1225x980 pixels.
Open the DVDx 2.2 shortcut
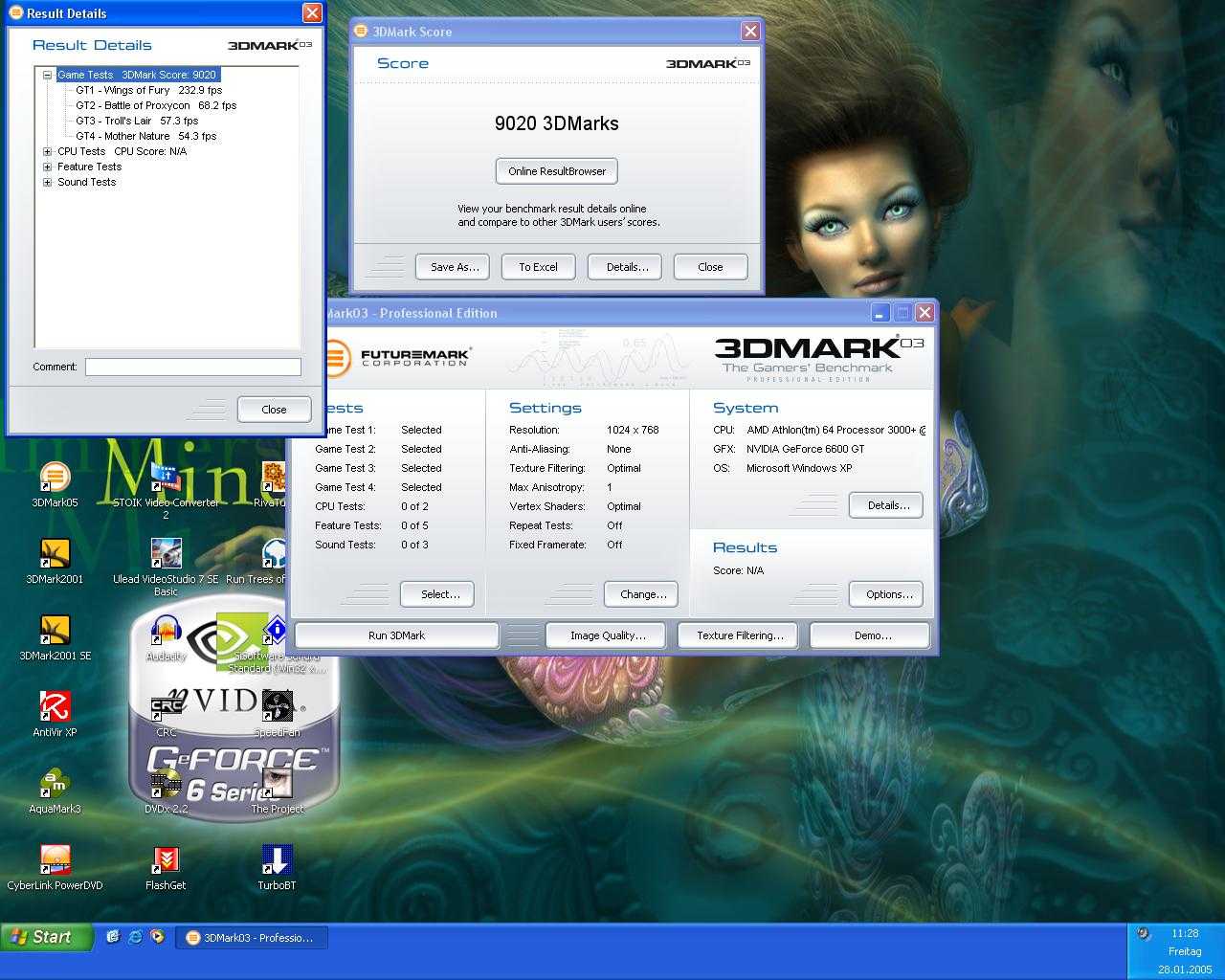166,790
